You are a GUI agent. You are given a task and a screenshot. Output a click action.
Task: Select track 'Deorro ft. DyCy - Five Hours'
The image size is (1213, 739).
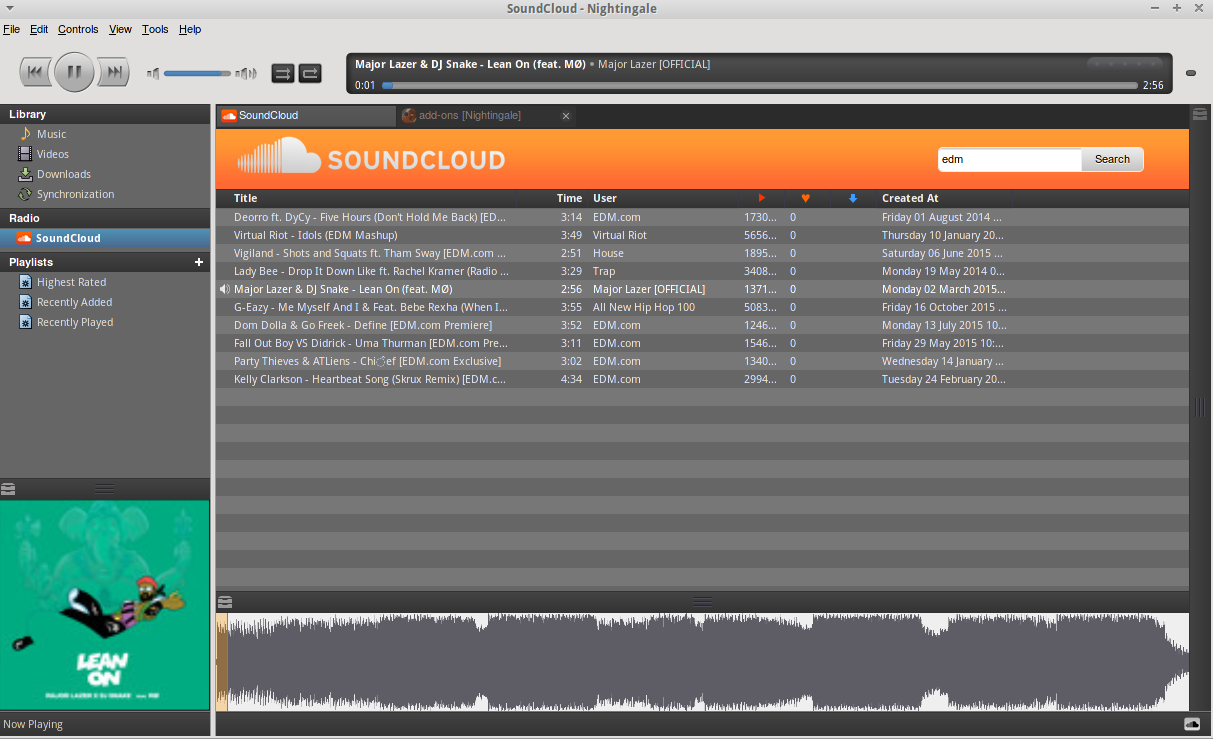click(x=702, y=217)
